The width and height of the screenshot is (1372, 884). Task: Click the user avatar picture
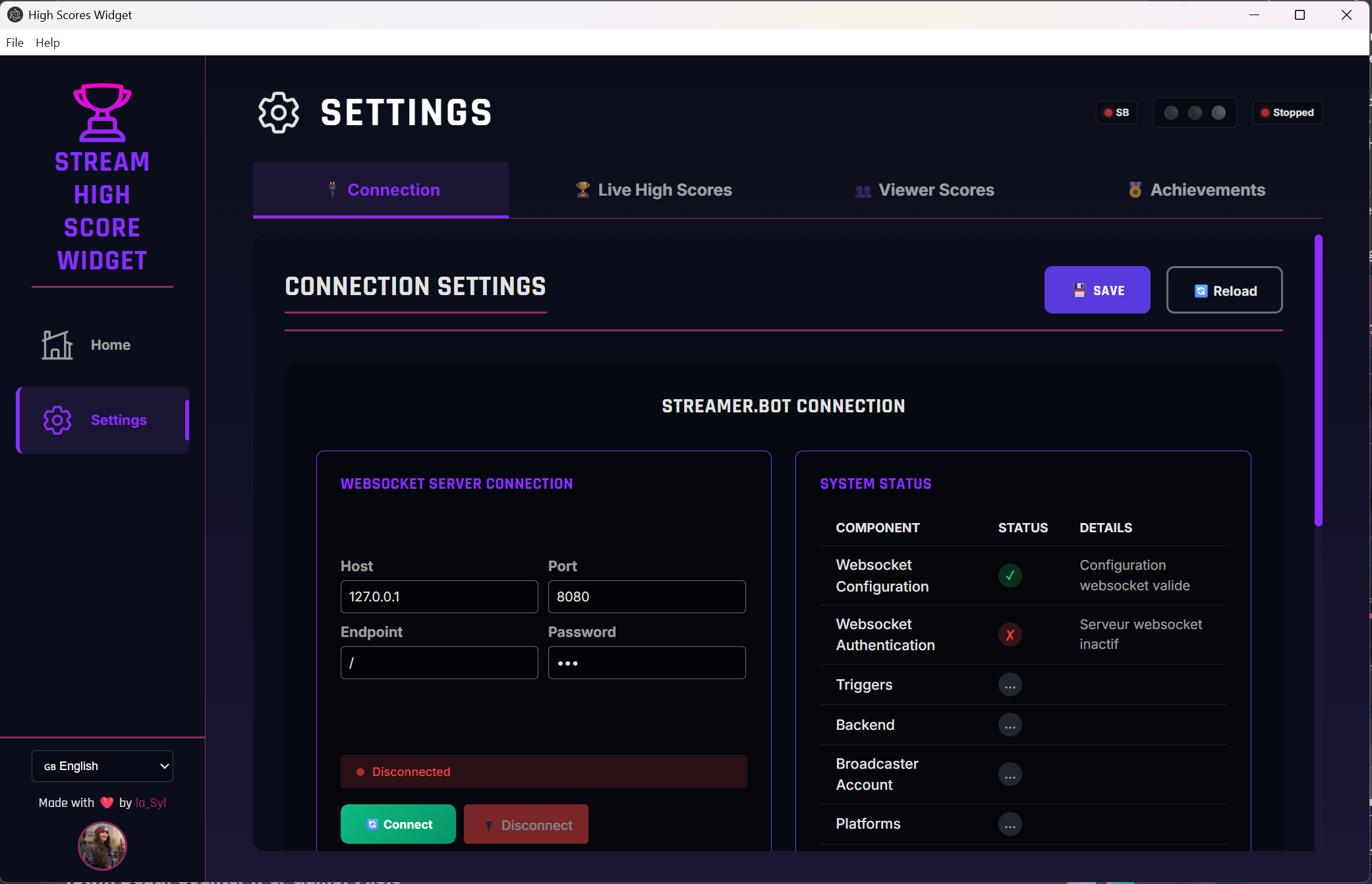pos(102,846)
